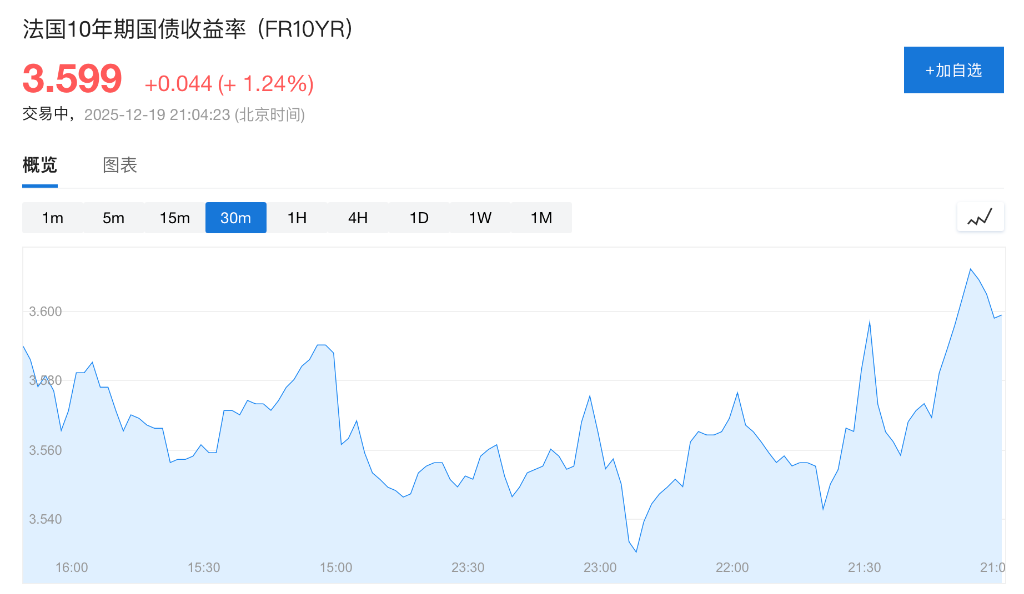
Task: Click the 3.600 y-axis price label
Action: click(x=45, y=311)
